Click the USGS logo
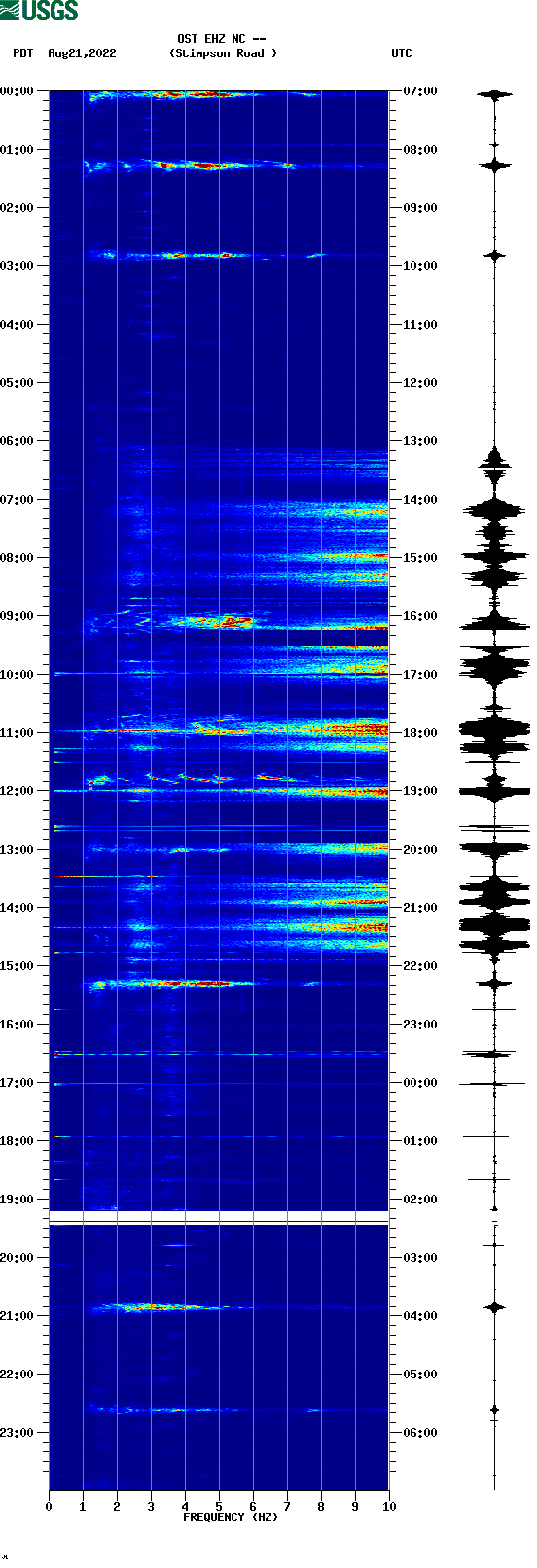Image resolution: width=537 pixels, height=1568 pixels. tap(39, 11)
